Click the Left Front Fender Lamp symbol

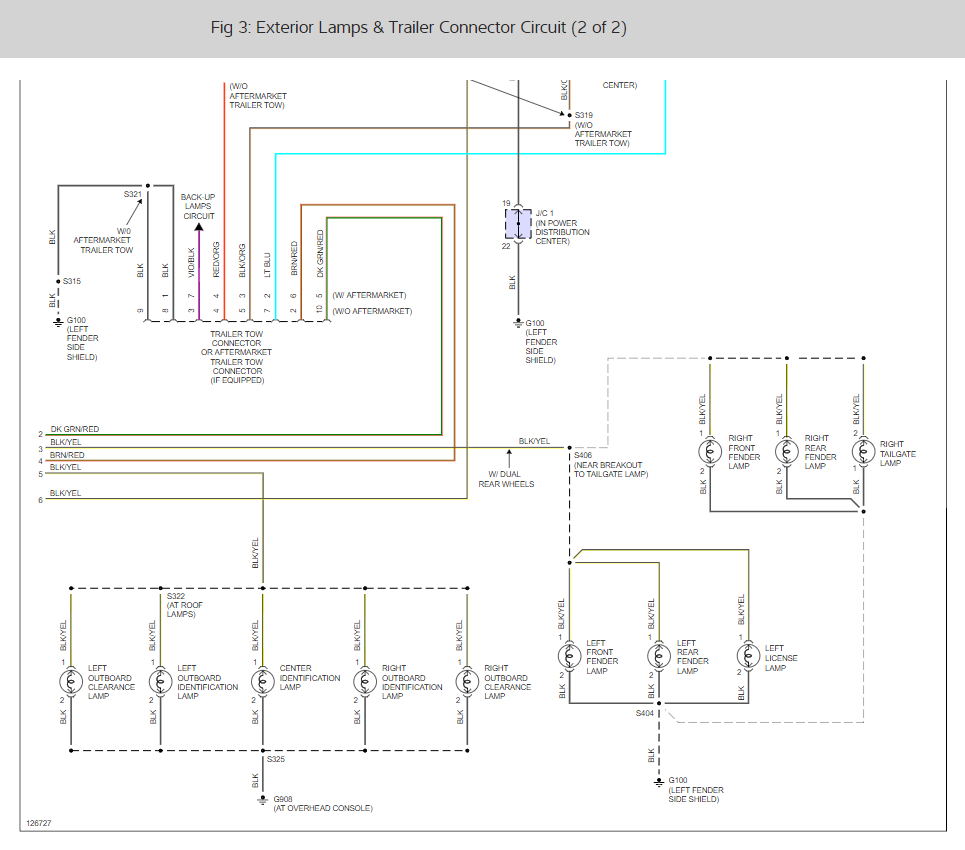pos(569,656)
